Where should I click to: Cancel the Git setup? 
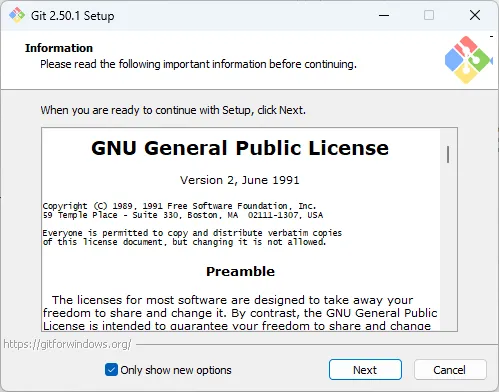point(450,370)
